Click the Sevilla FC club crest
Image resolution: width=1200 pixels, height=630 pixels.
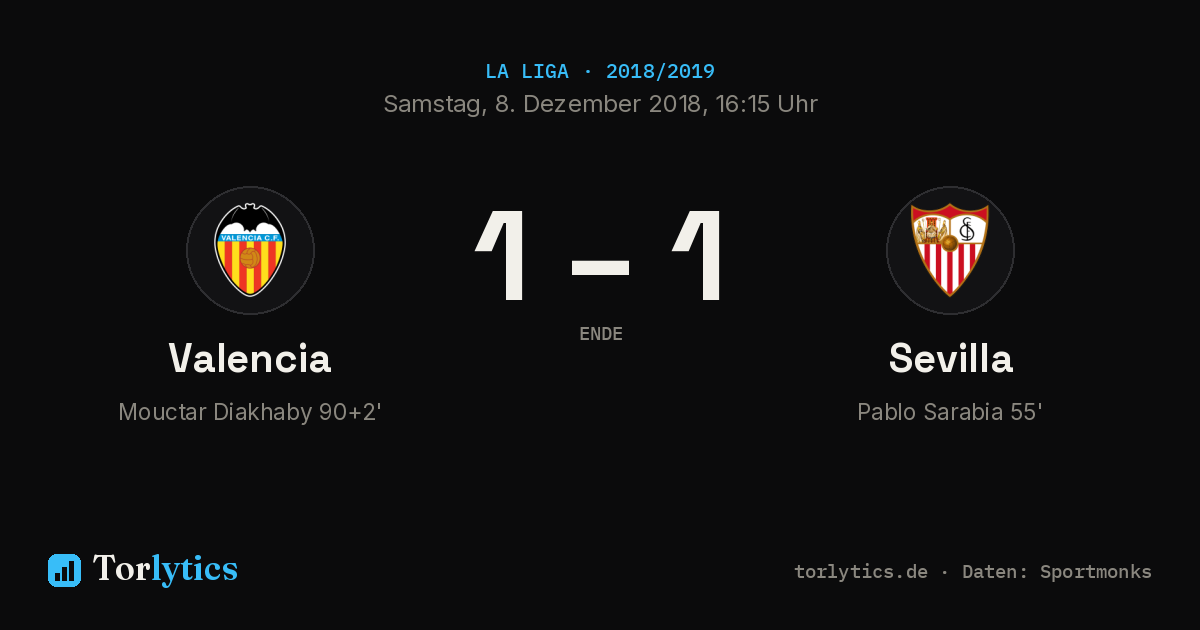pyautogui.click(x=950, y=250)
